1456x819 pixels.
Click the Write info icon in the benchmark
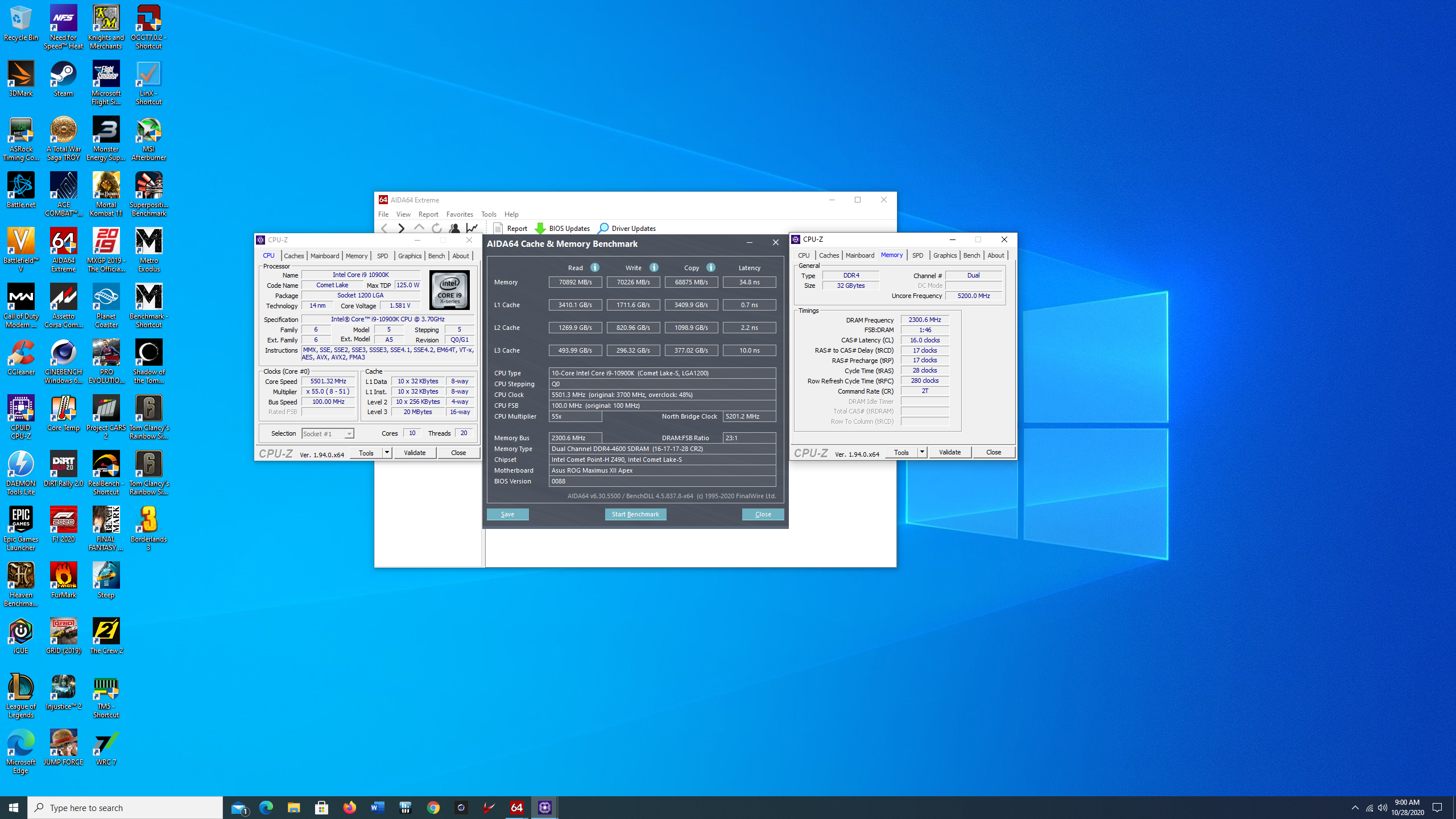[x=654, y=267]
